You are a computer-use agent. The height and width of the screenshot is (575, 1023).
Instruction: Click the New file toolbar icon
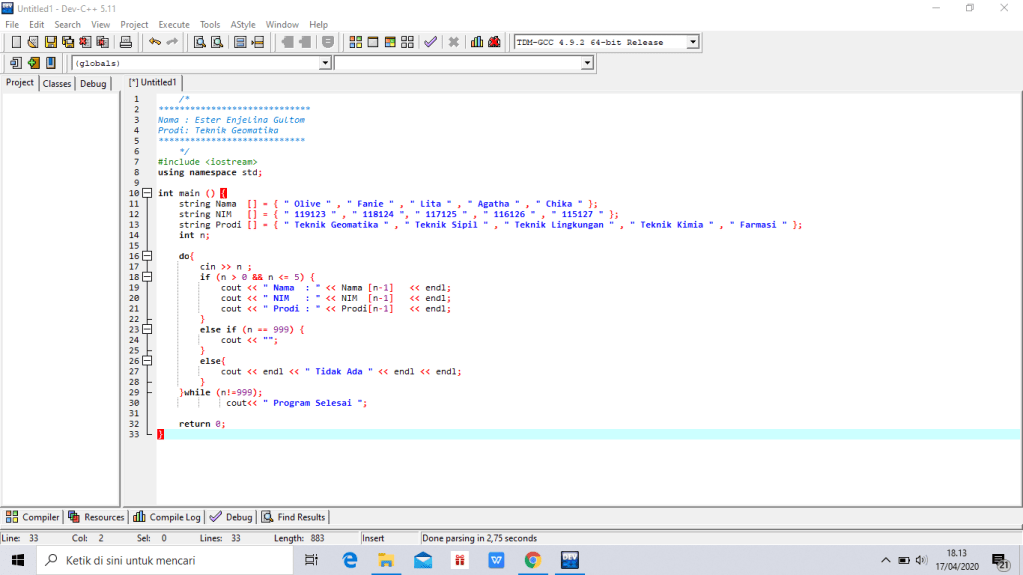[15, 42]
